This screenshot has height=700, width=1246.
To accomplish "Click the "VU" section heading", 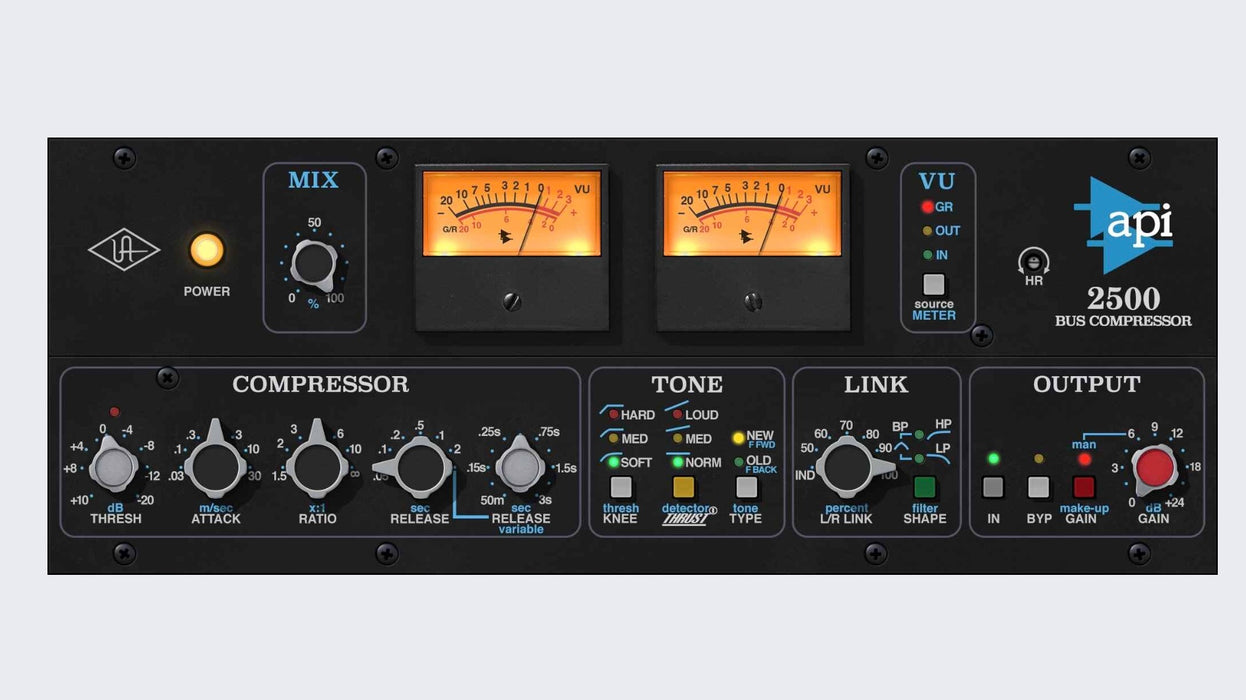I will (937, 181).
